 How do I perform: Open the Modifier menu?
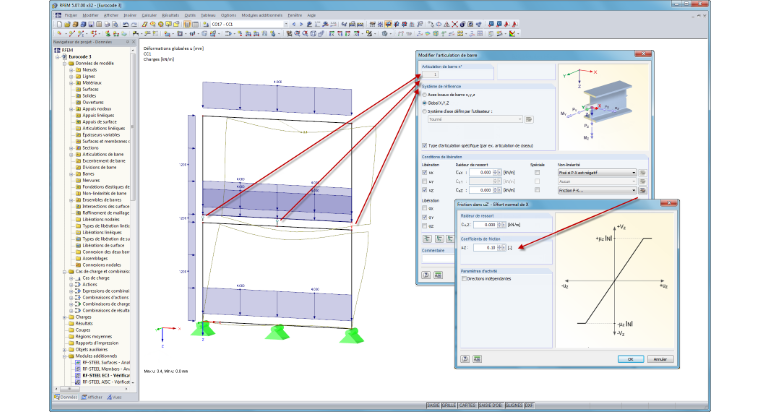tap(91, 16)
